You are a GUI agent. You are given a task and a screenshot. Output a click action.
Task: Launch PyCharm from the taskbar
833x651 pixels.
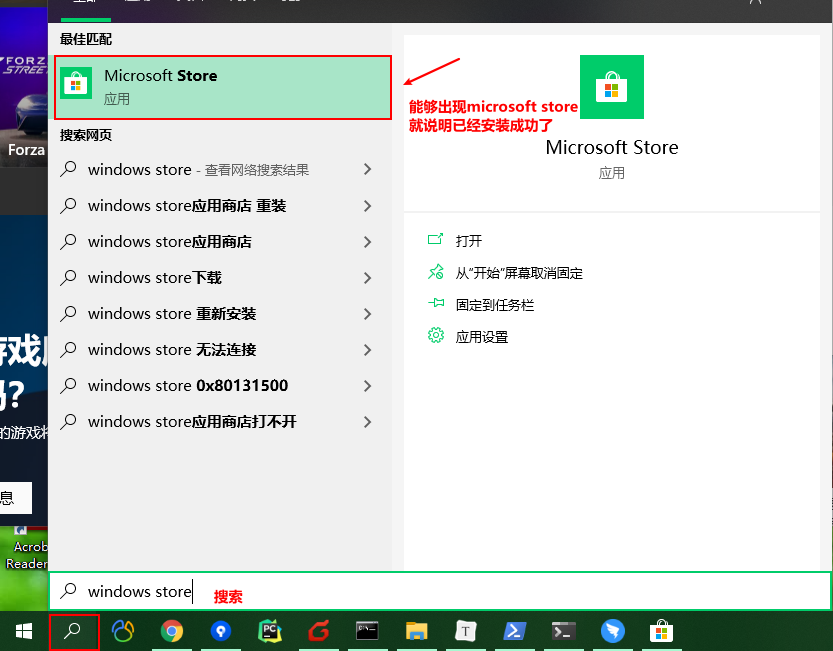point(270,631)
